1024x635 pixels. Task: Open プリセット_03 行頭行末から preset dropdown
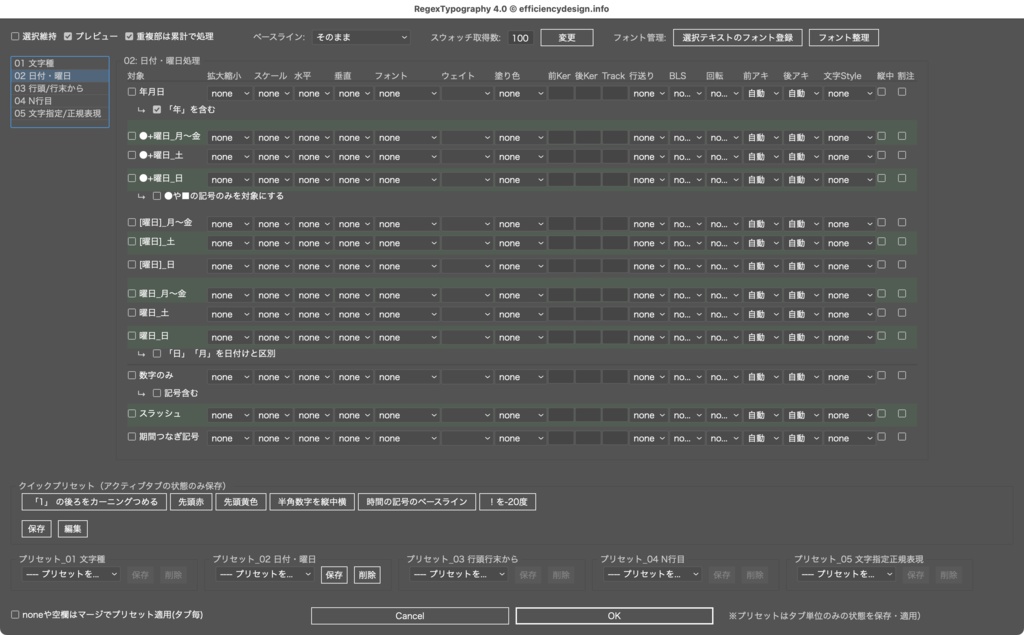[x=458, y=574]
